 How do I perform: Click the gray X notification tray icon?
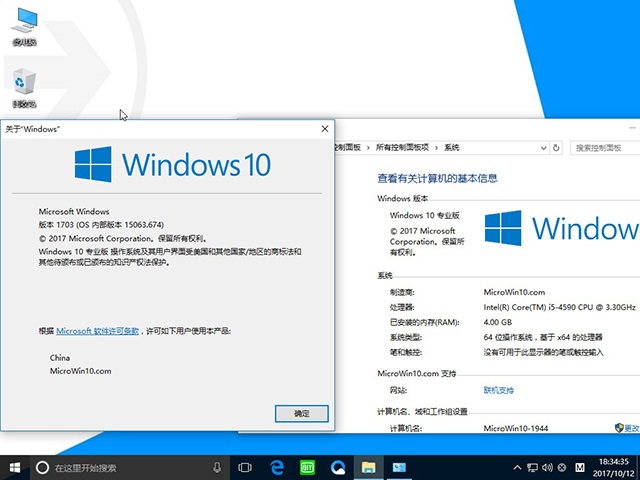click(562, 467)
